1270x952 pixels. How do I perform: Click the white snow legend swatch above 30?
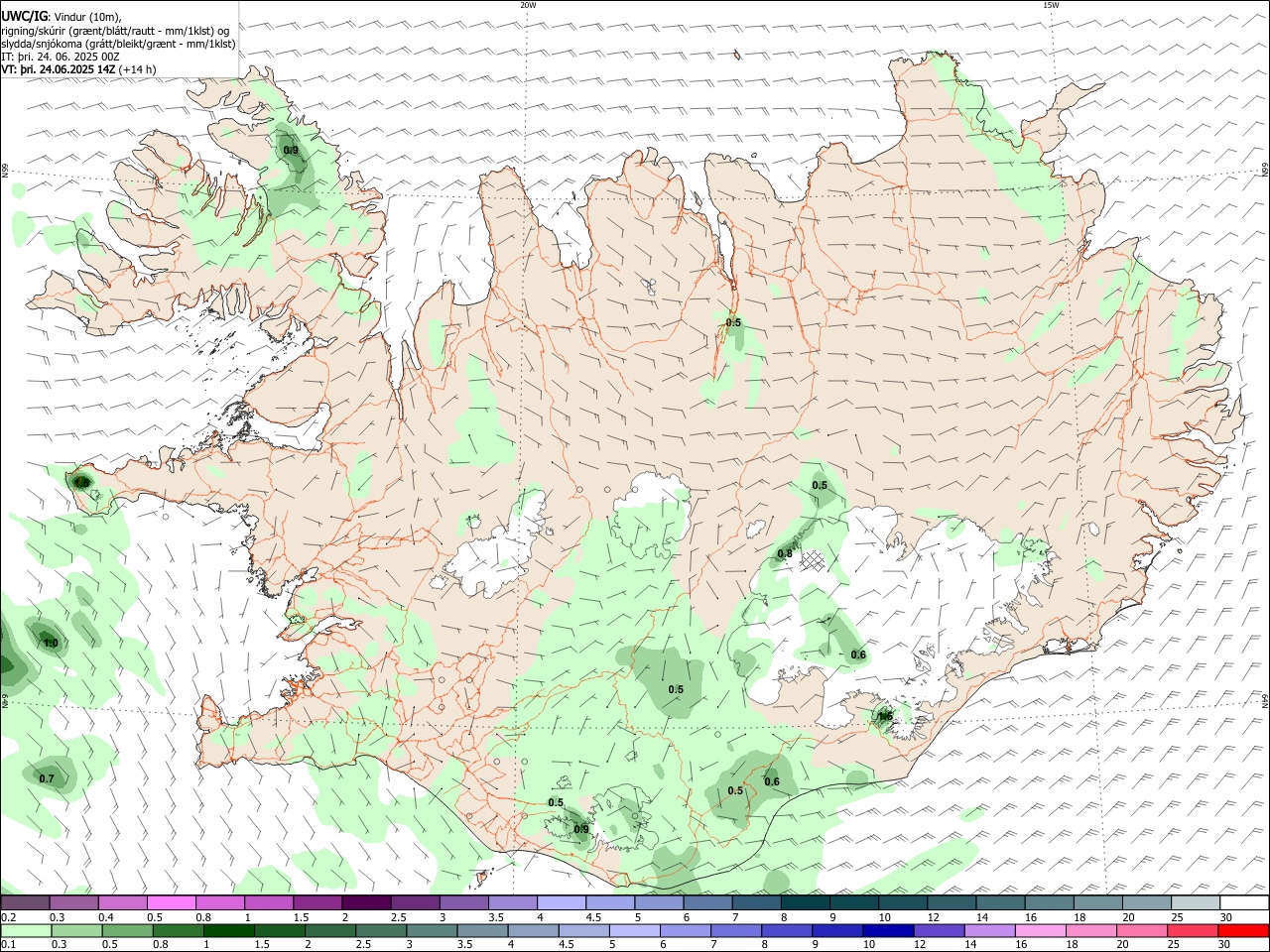tap(1244, 903)
